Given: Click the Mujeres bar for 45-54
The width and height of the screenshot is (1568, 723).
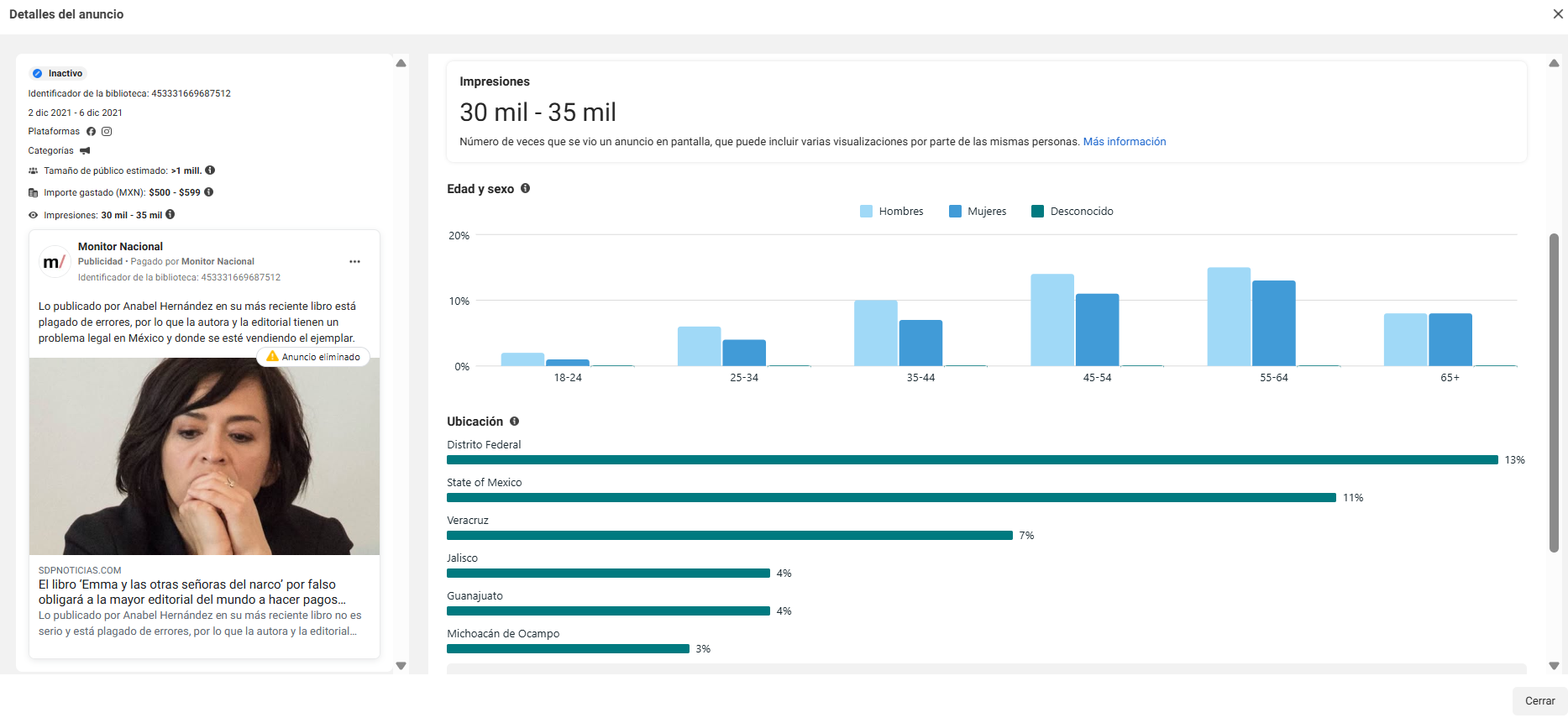Looking at the screenshot, I should (1097, 330).
